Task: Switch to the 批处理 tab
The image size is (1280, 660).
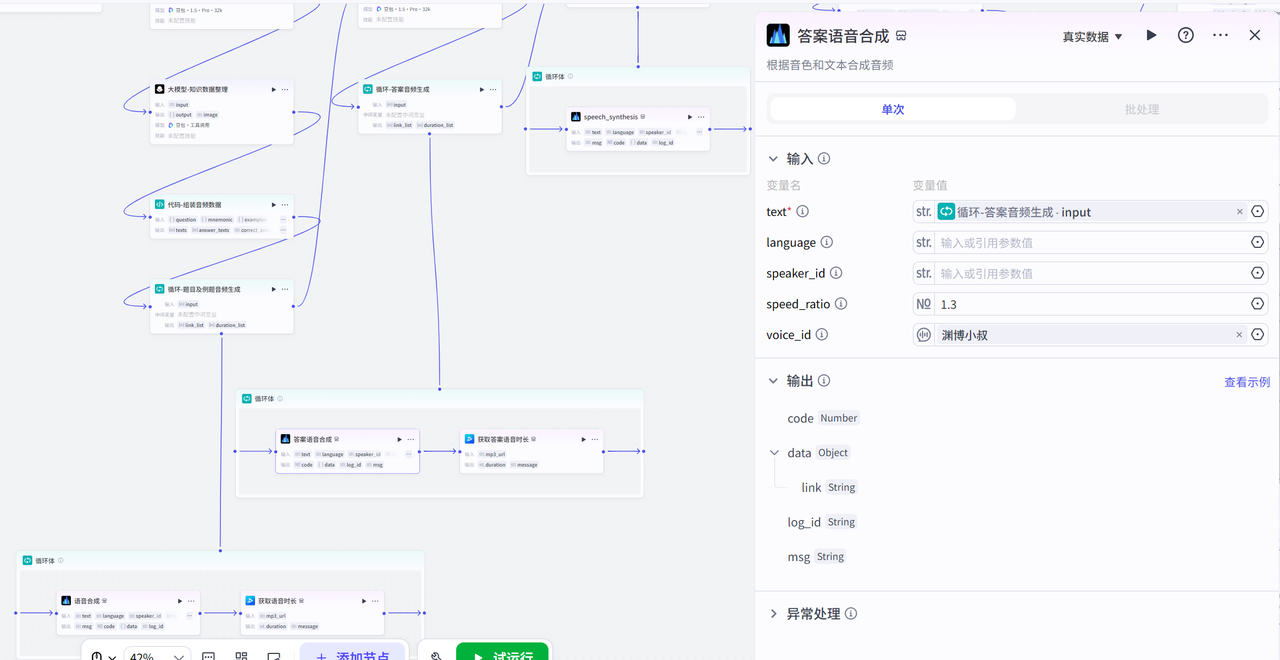Action: coord(1141,109)
